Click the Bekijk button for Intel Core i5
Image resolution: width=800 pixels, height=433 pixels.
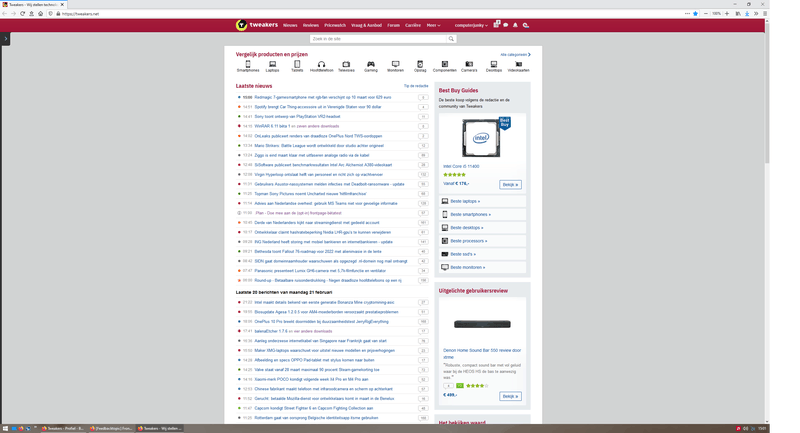(x=510, y=185)
